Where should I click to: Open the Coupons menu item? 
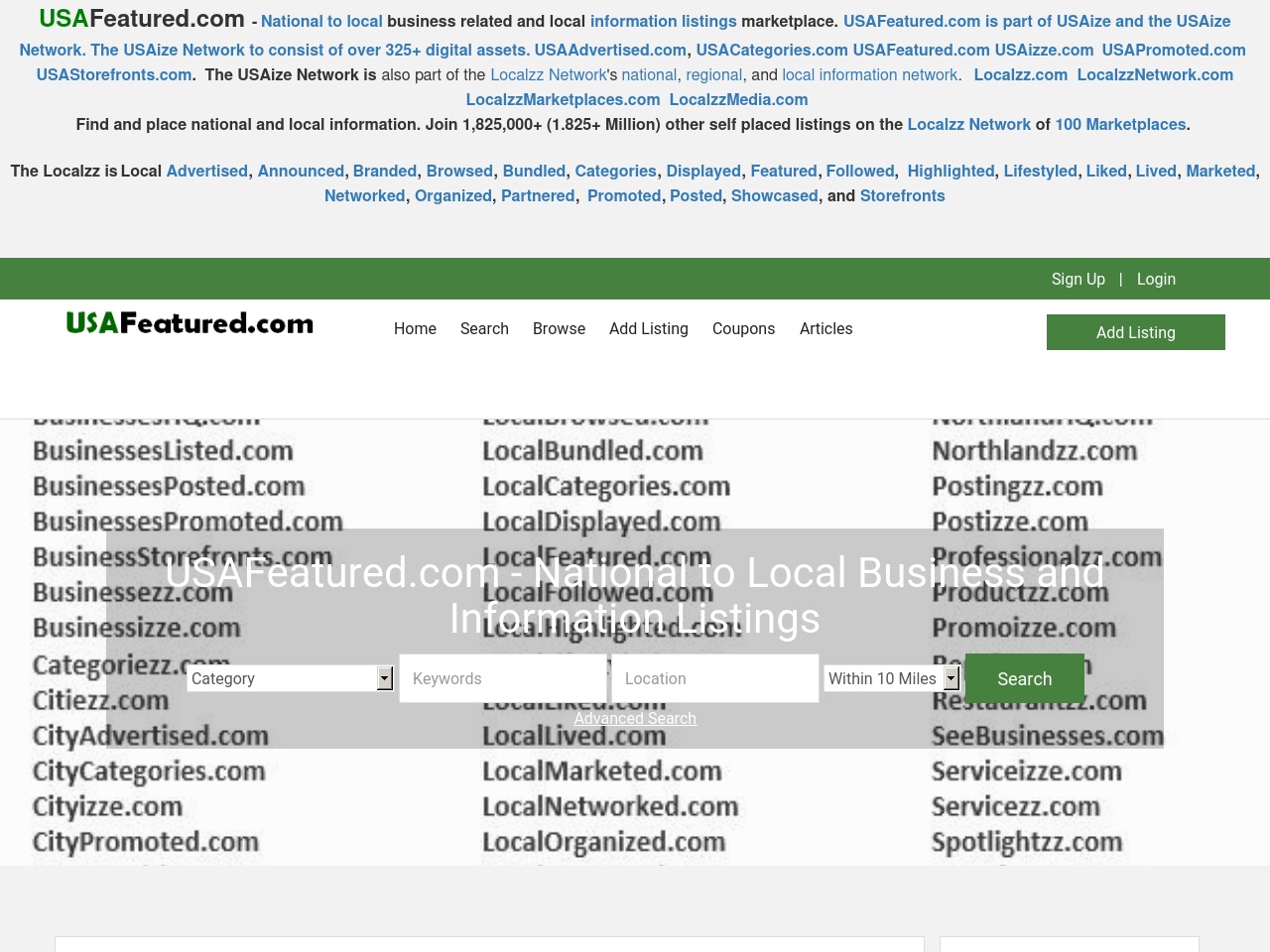743,328
